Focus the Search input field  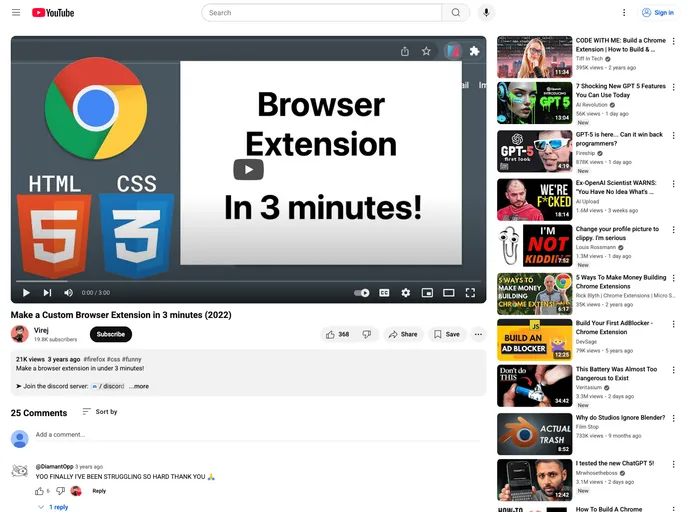click(322, 13)
